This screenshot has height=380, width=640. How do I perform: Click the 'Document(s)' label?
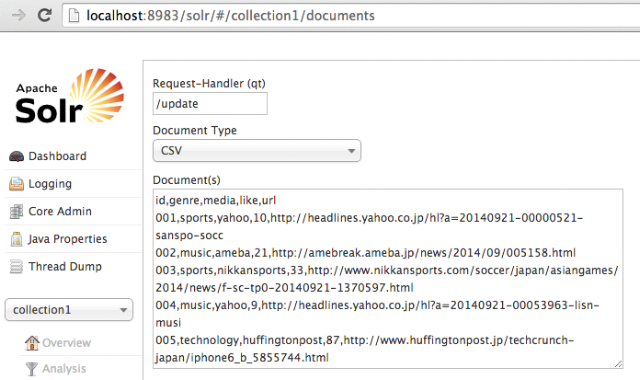point(187,180)
